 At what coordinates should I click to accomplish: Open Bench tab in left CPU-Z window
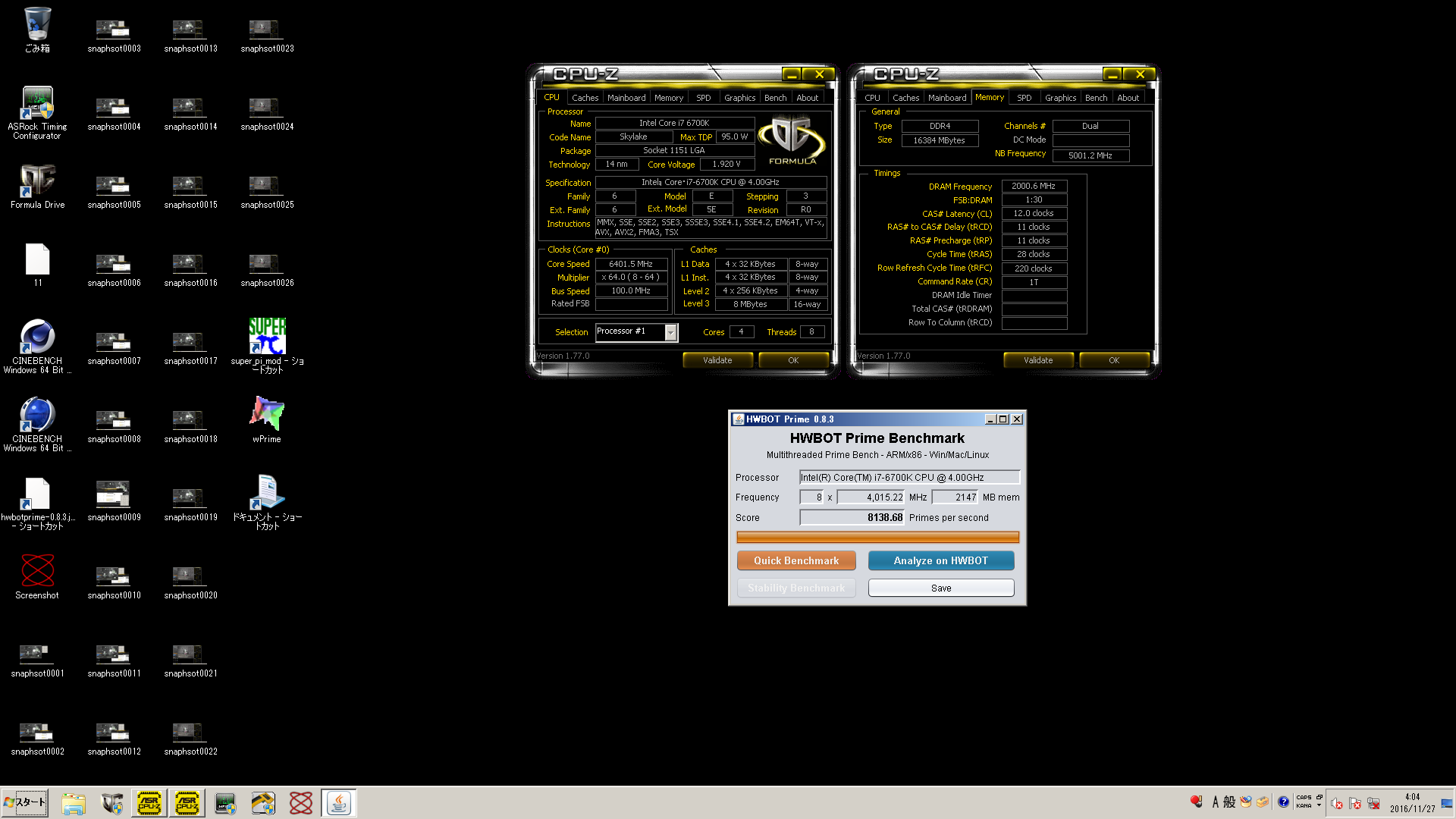click(775, 98)
